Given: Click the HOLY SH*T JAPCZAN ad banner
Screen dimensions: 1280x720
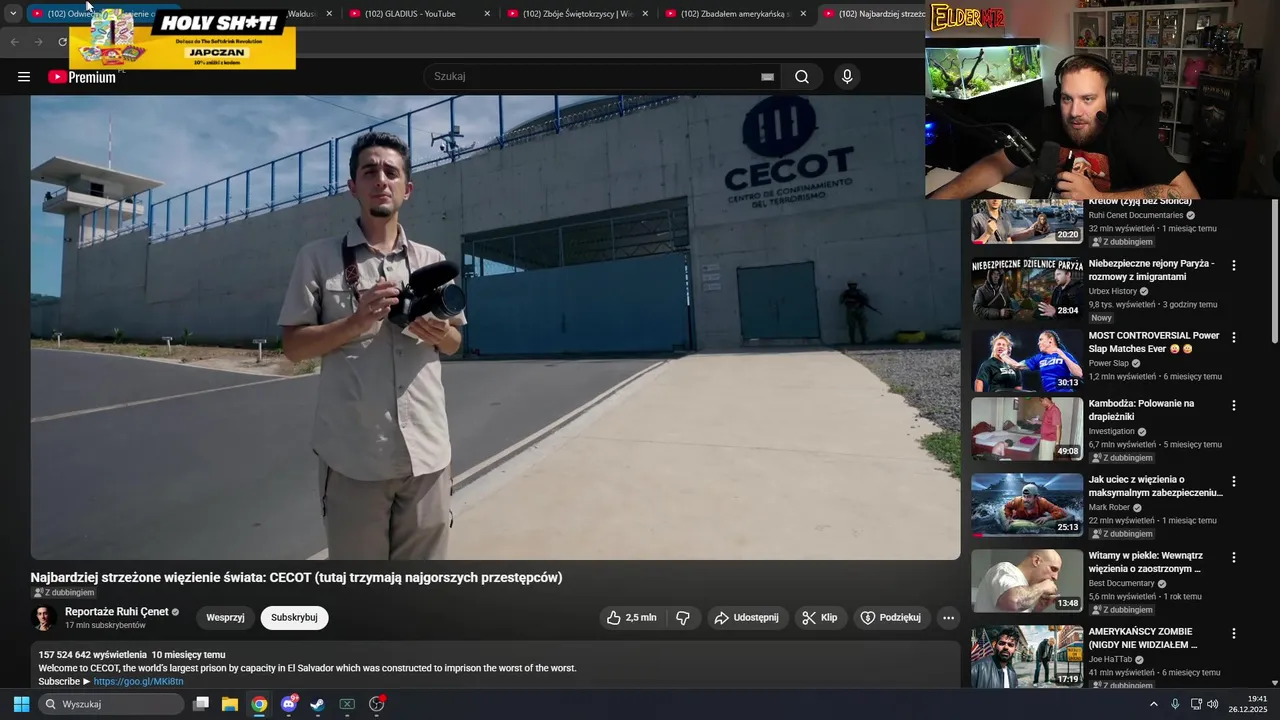Looking at the screenshot, I should point(183,38).
